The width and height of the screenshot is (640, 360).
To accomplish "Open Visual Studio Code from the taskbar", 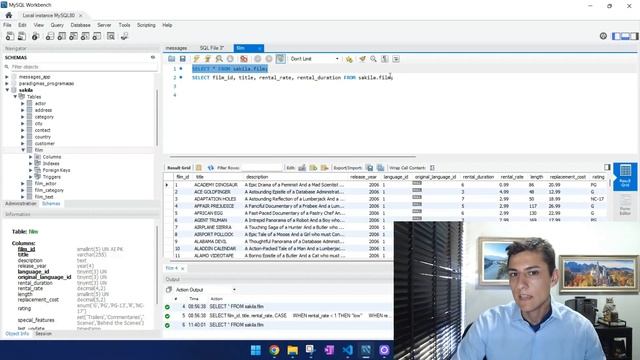I will click(347, 350).
